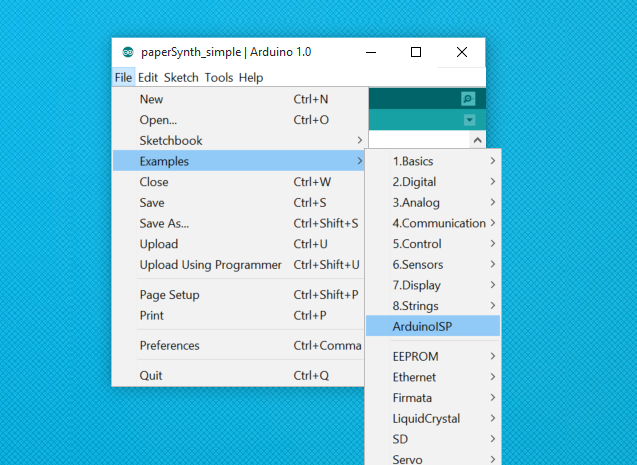This screenshot has width=637, height=465.
Task: Expand 4.Communication examples
Action: point(433,223)
